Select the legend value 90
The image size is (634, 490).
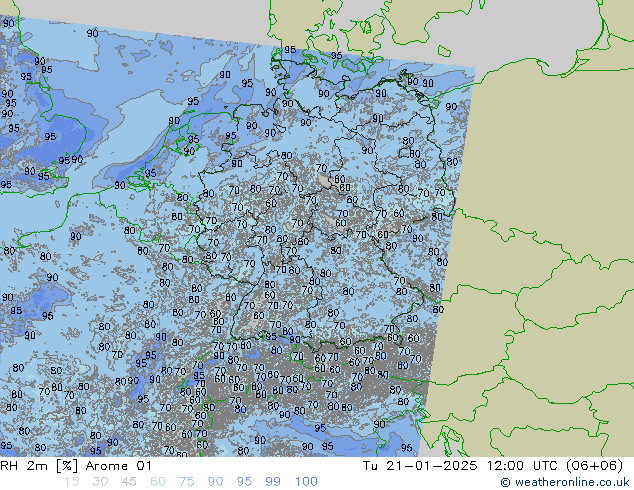(215, 482)
